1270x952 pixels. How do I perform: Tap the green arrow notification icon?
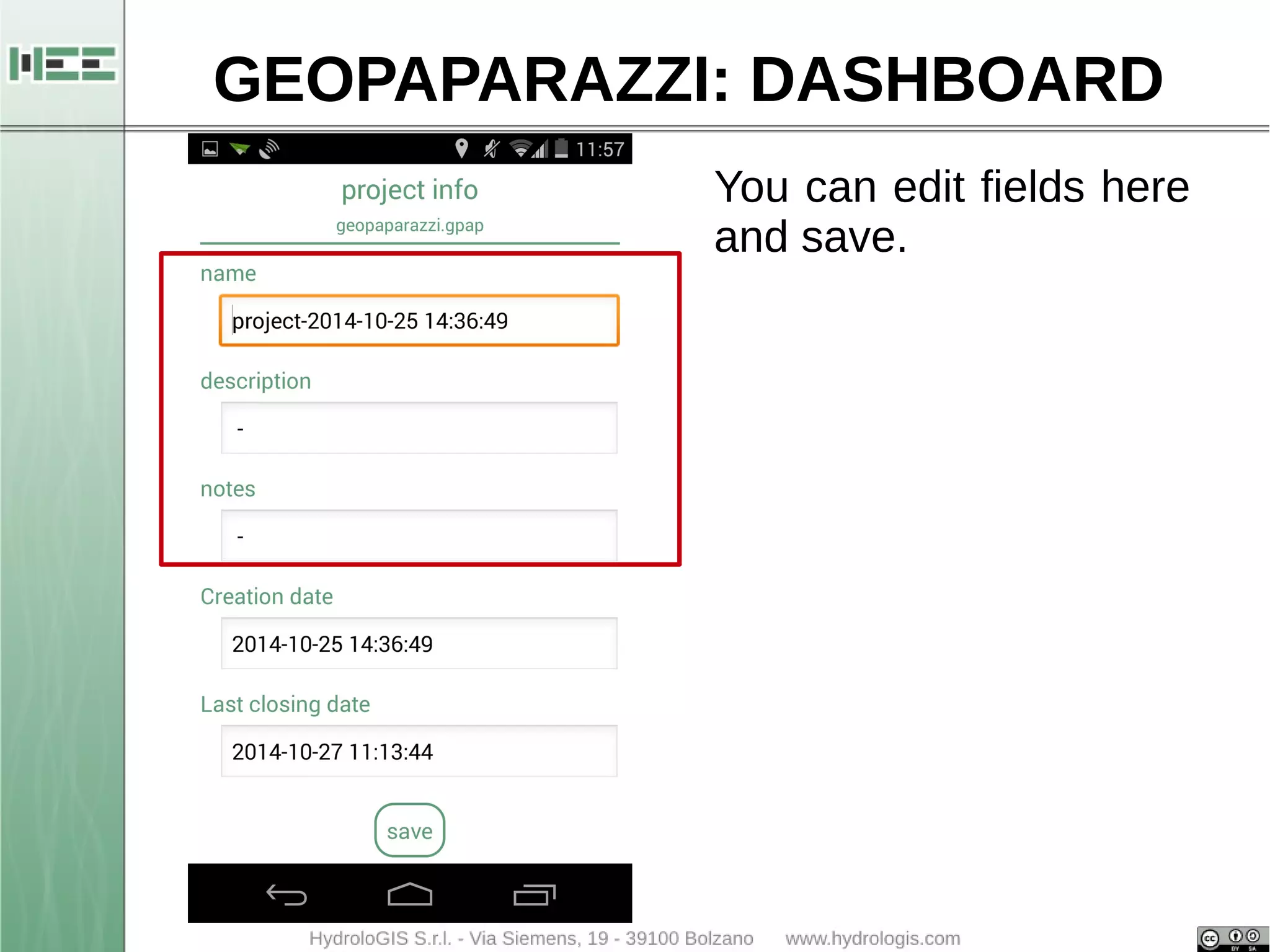239,149
